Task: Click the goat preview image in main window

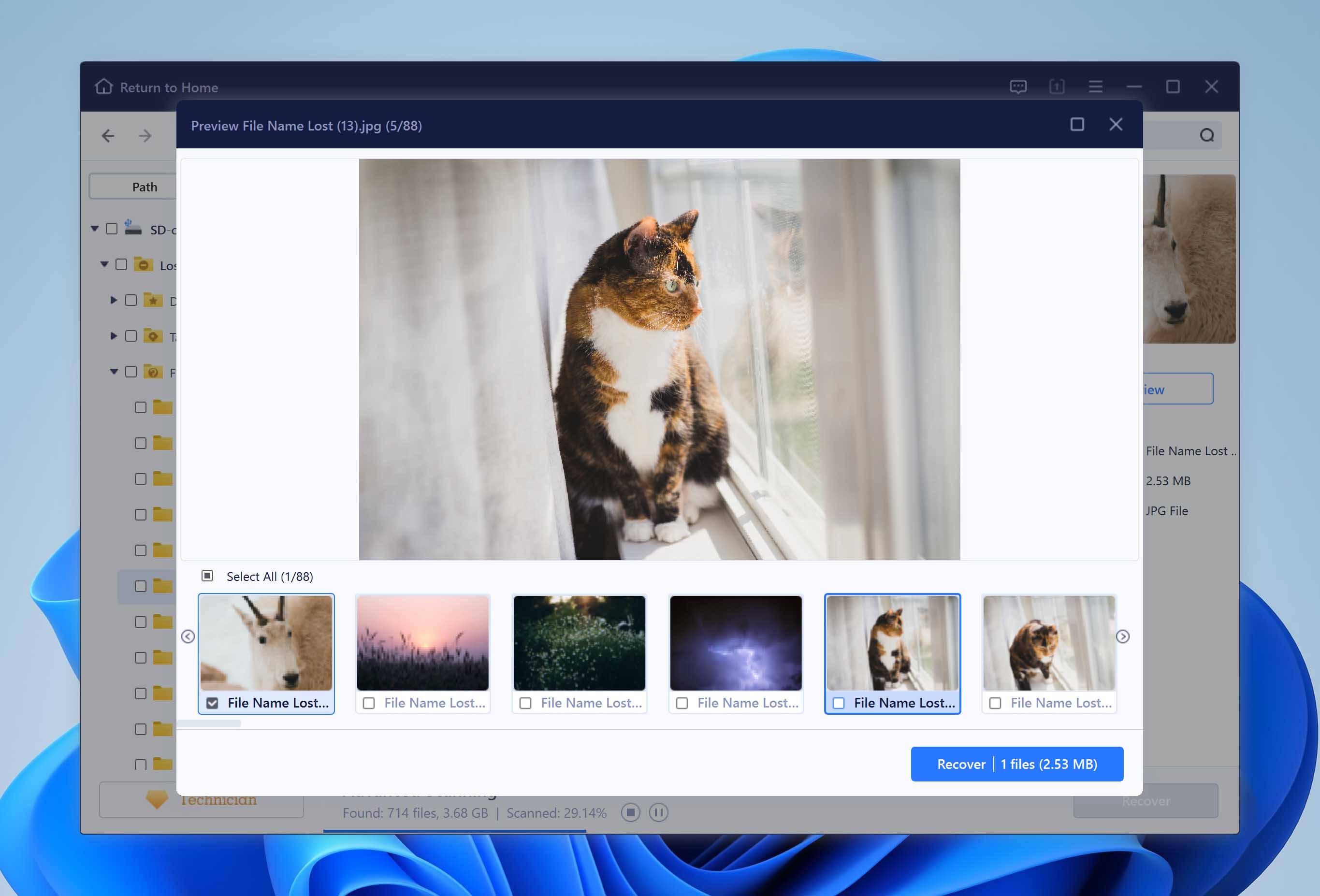Action: coord(1189,259)
